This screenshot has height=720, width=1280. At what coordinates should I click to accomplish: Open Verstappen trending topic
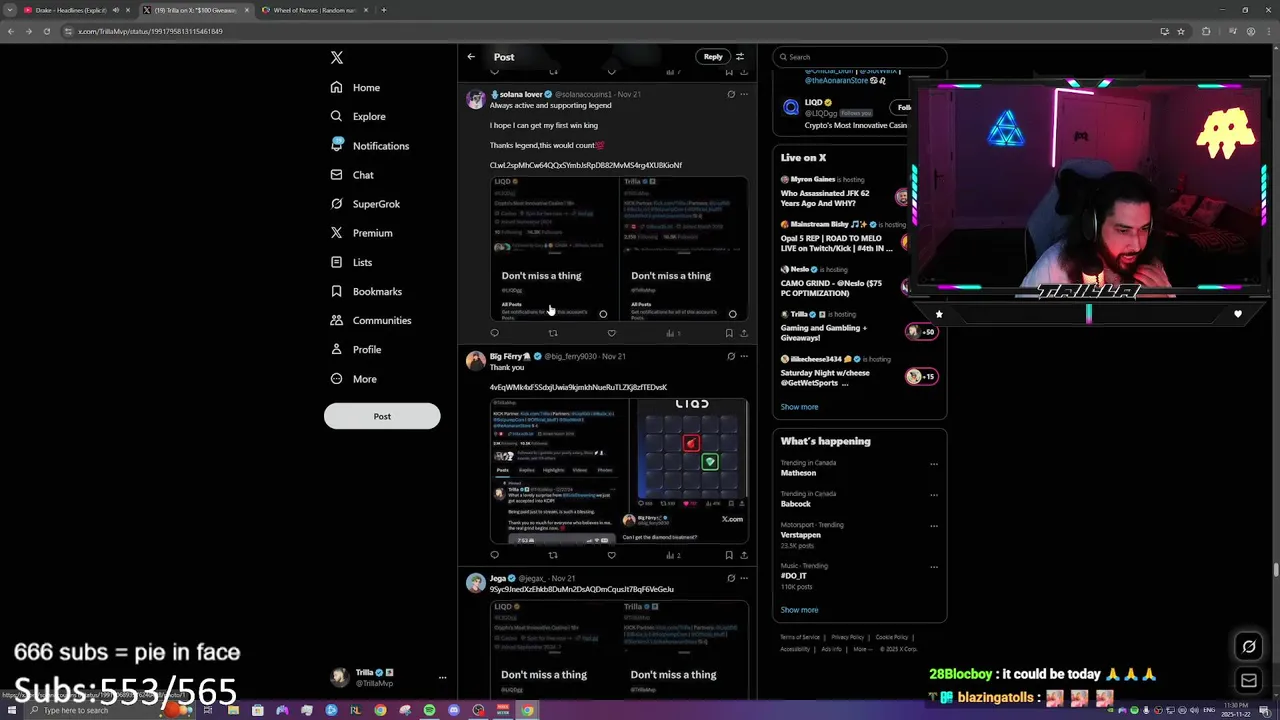800,535
